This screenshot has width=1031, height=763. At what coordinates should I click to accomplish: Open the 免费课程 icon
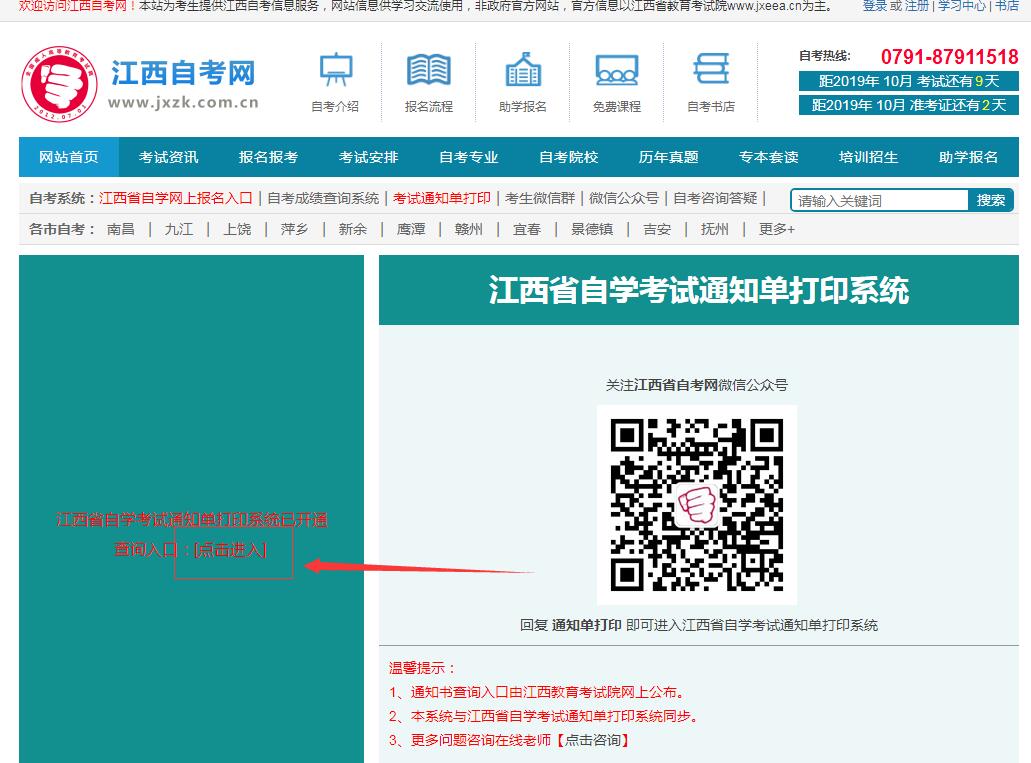[616, 71]
